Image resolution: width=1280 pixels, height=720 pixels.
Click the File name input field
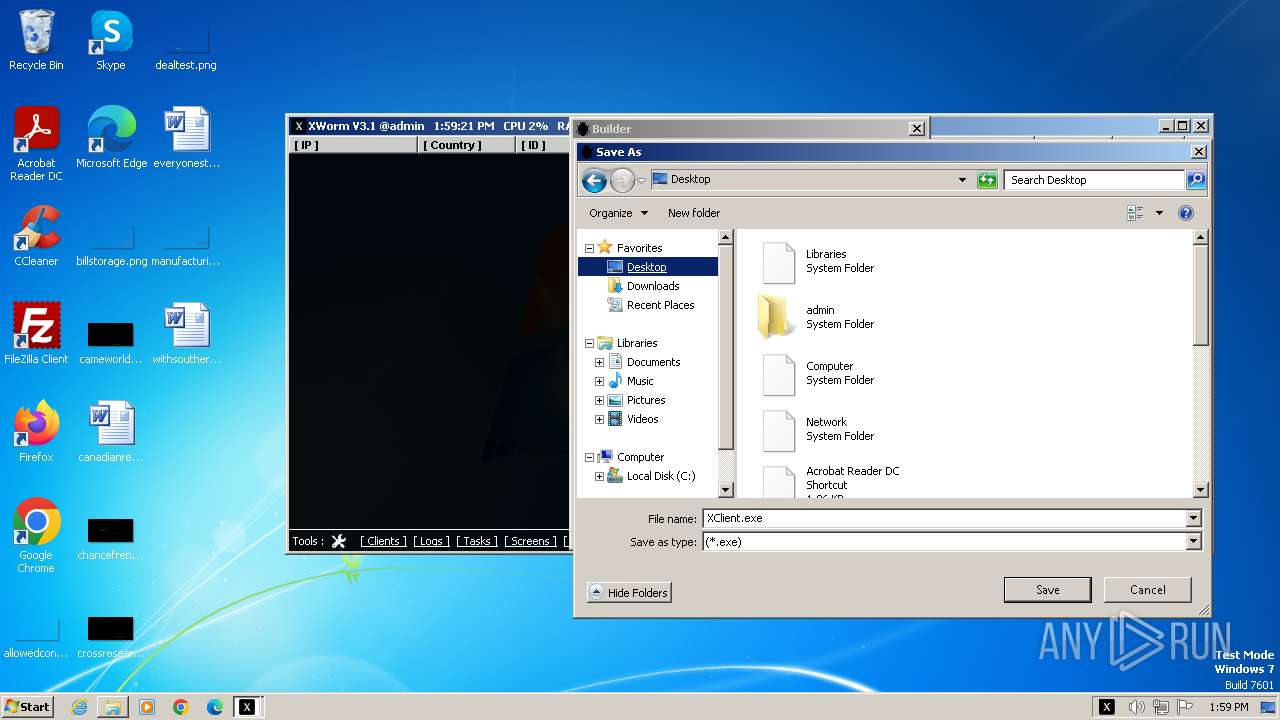[x=943, y=518]
